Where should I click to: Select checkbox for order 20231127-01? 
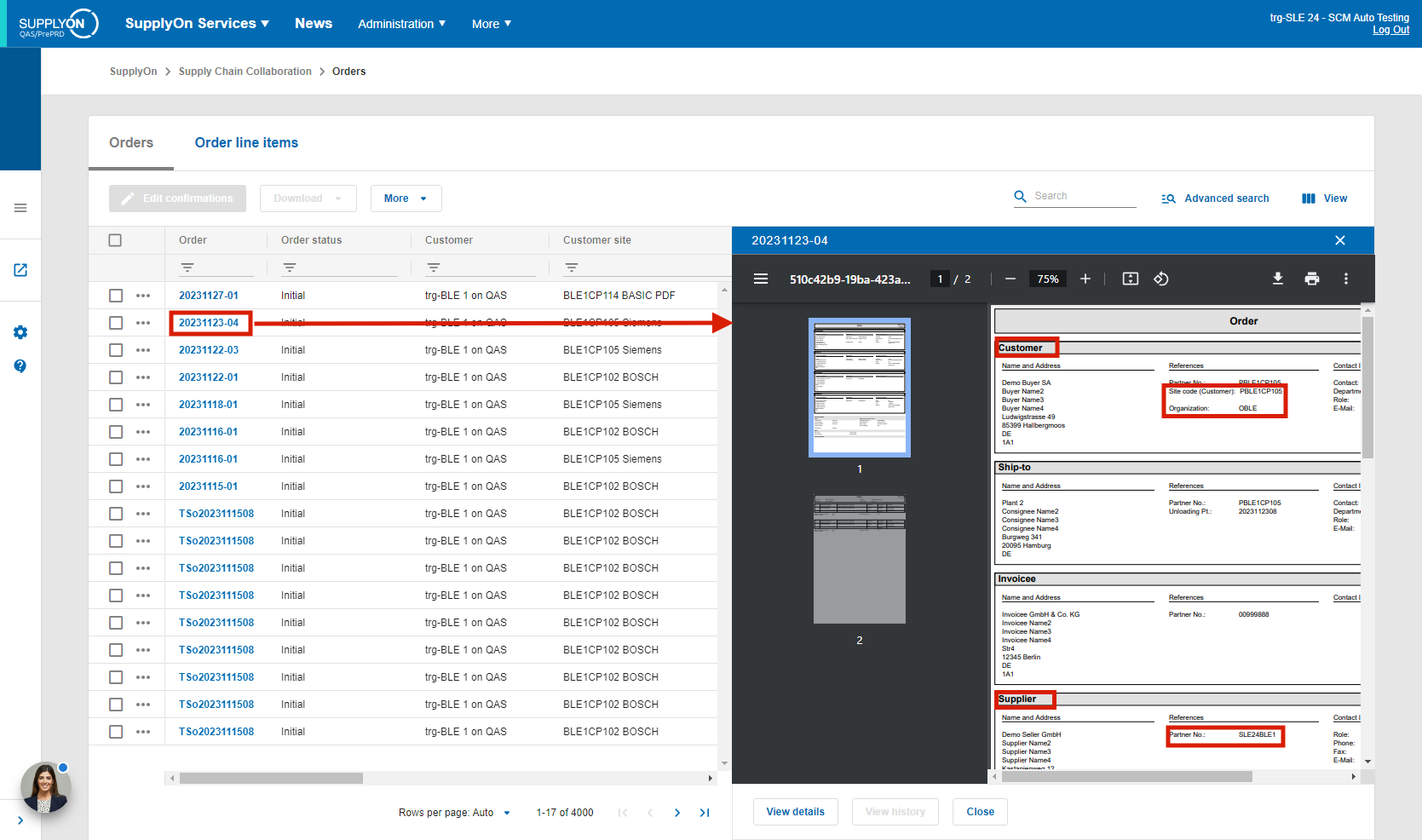[x=116, y=296]
